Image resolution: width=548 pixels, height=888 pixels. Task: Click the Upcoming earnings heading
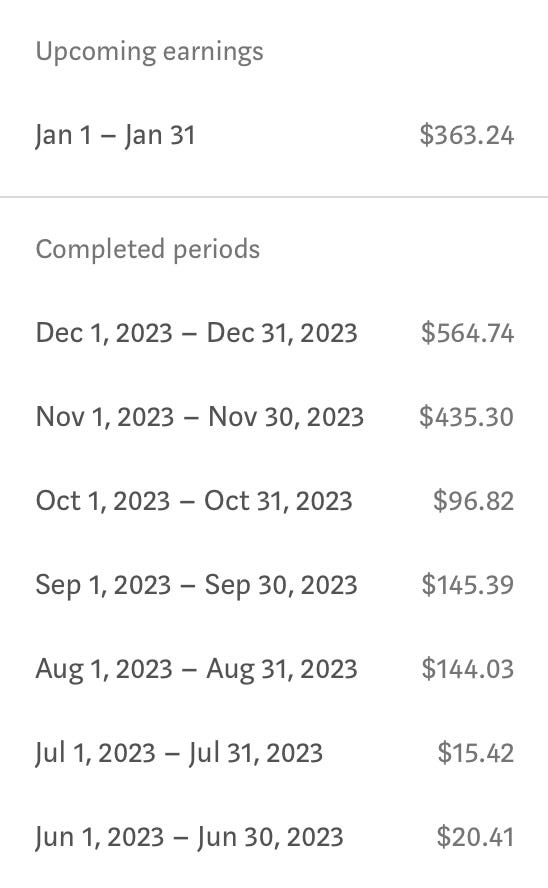click(x=149, y=52)
